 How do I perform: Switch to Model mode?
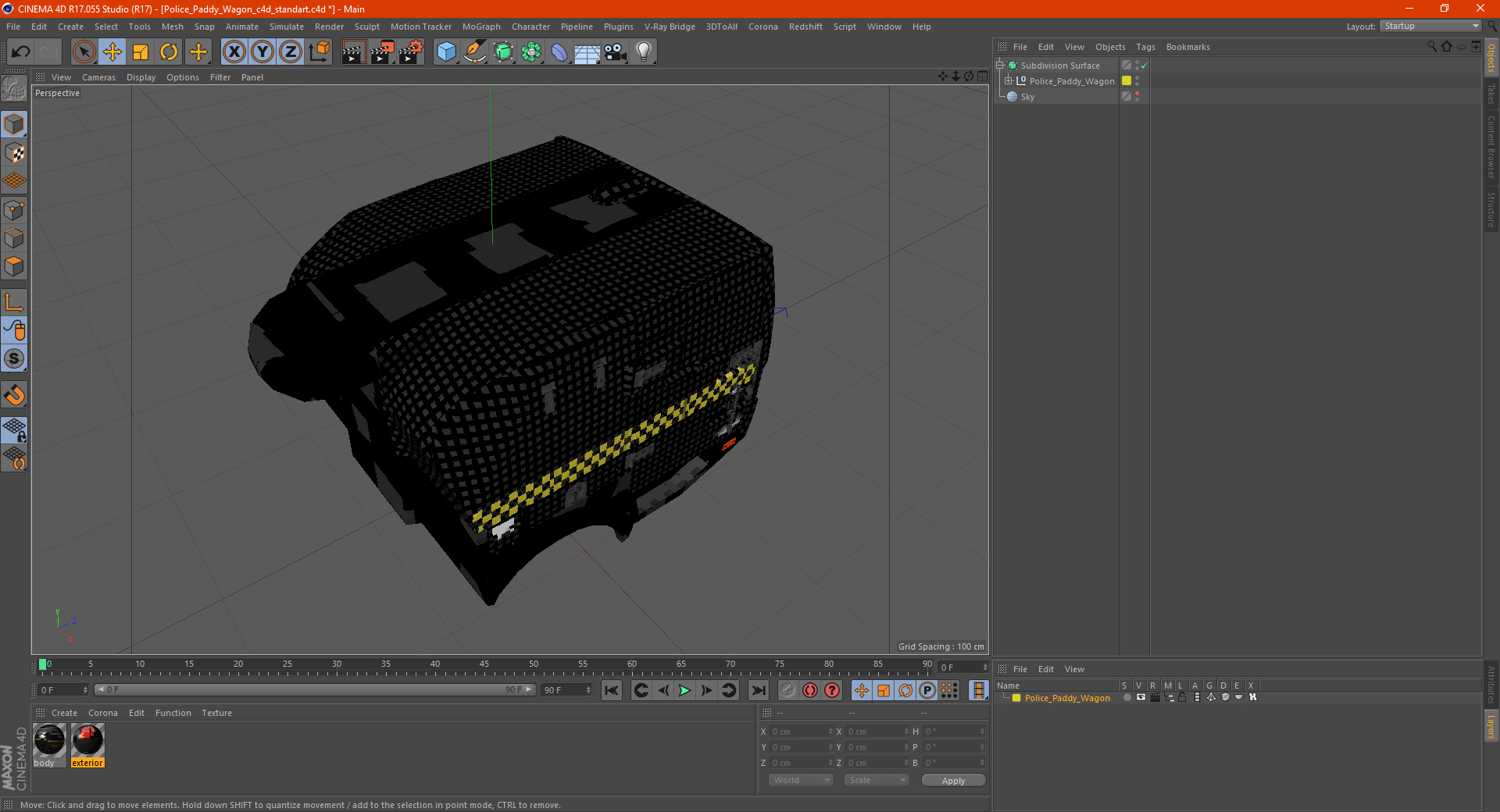(x=14, y=124)
